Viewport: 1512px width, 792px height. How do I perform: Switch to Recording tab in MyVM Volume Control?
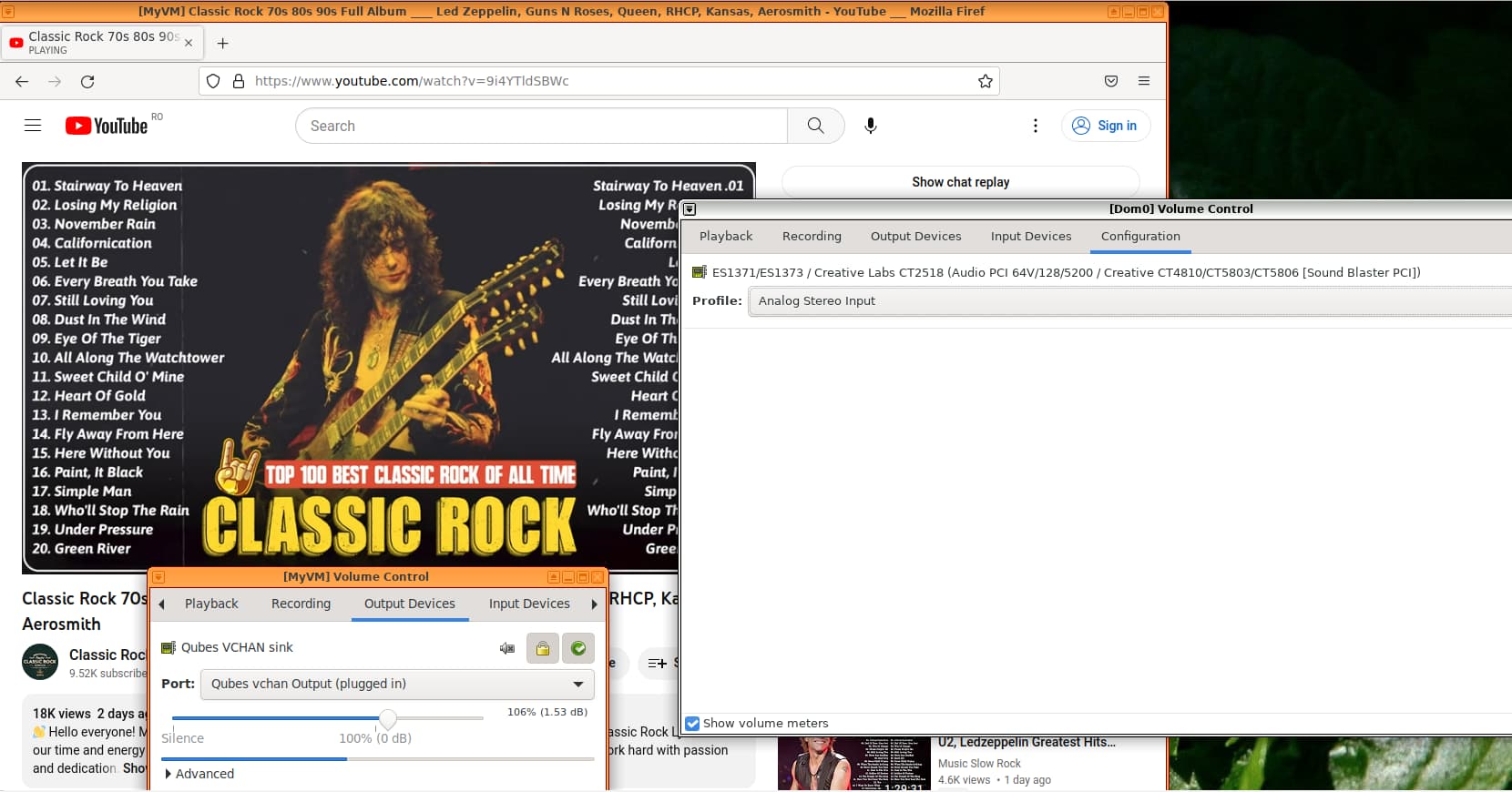pyautogui.click(x=301, y=604)
